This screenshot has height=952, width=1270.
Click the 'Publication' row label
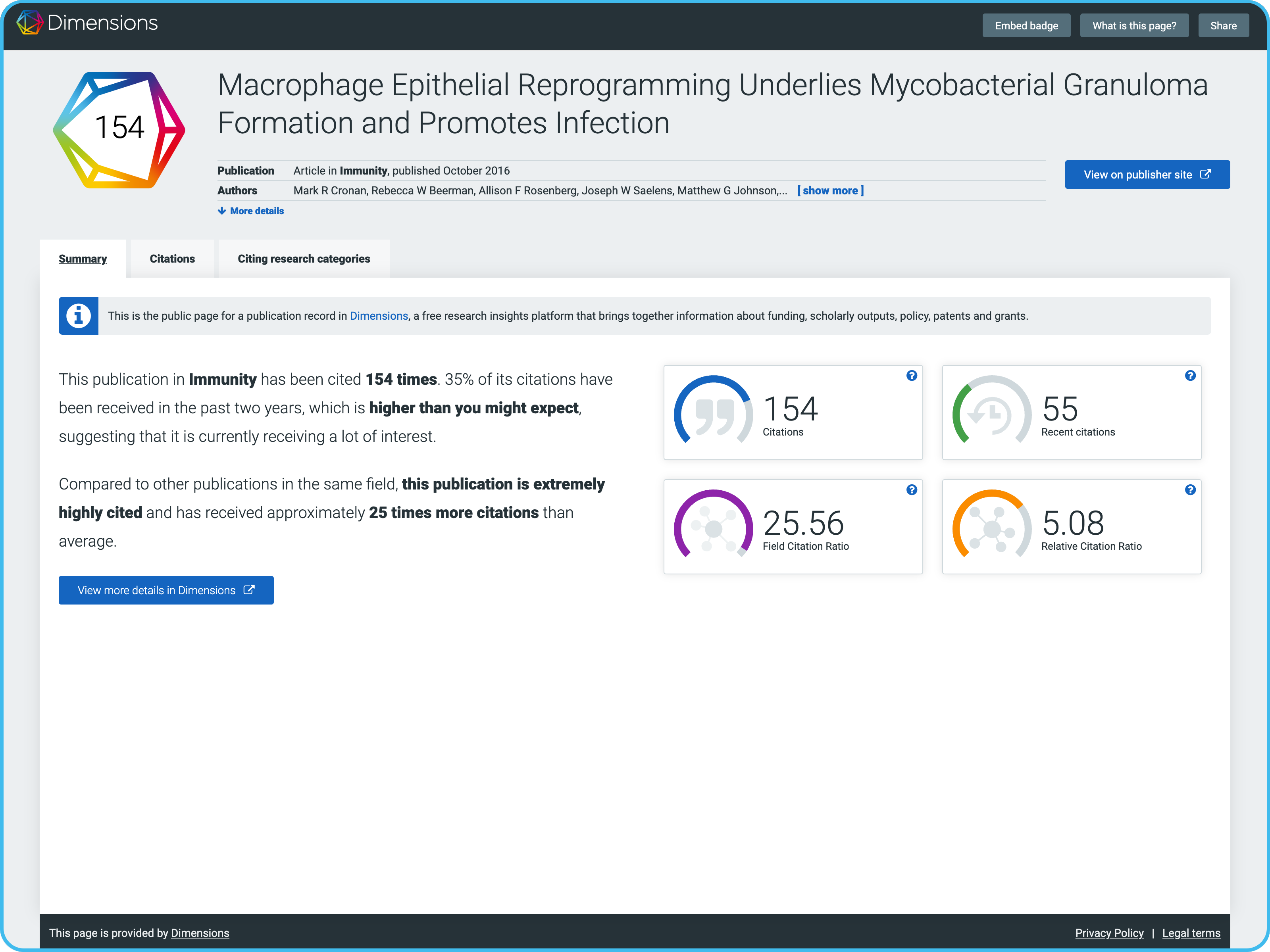click(246, 171)
